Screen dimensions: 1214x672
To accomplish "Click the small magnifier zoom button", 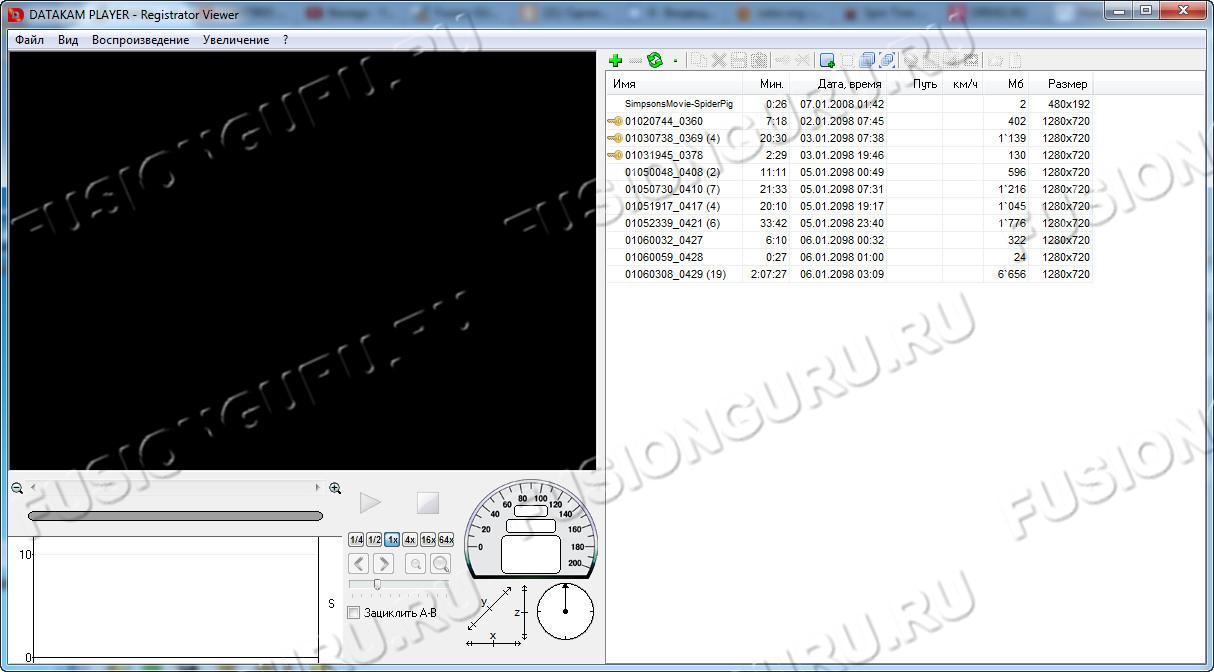I will tap(415, 564).
